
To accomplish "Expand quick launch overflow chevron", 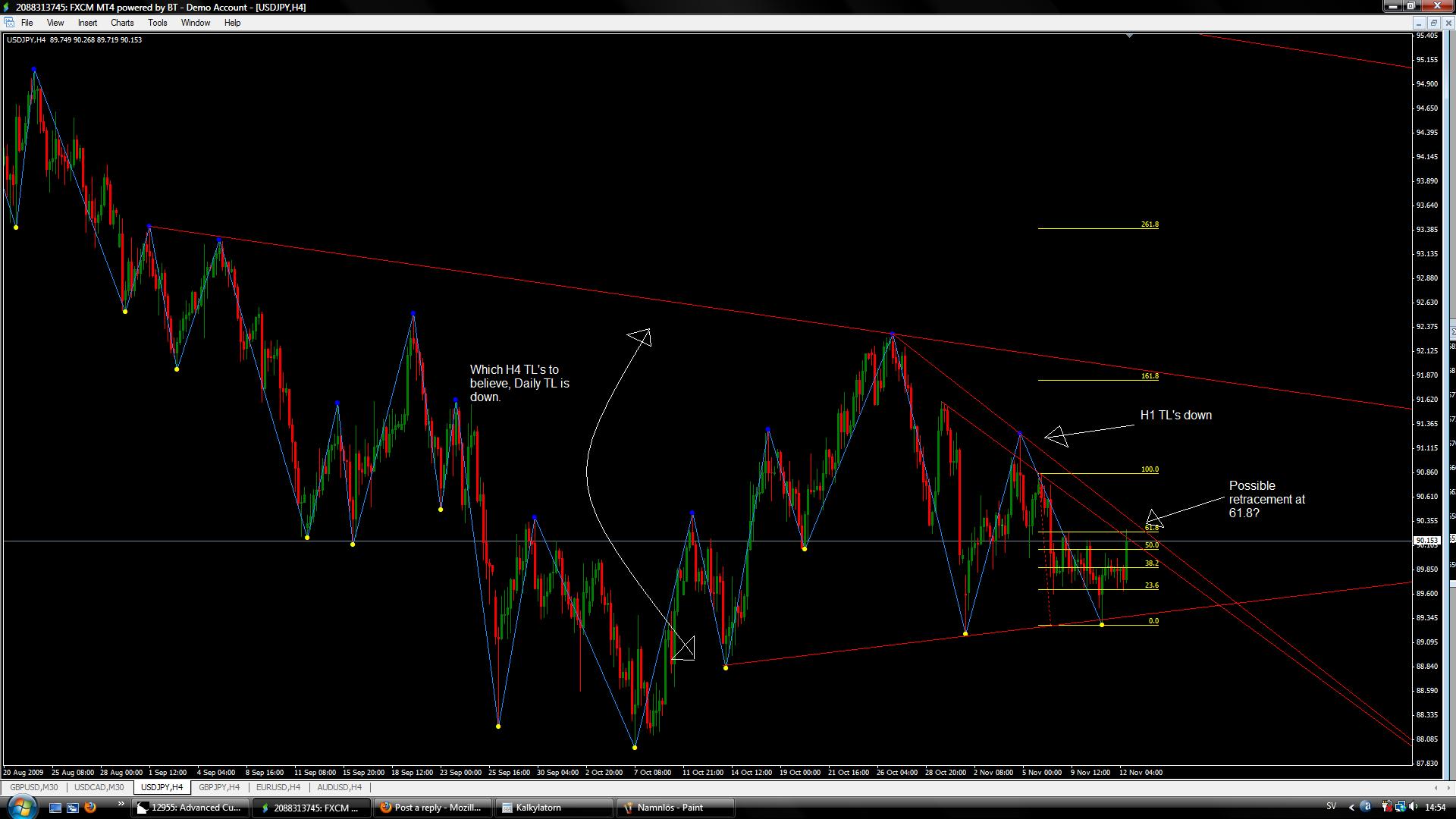I will click(x=121, y=803).
